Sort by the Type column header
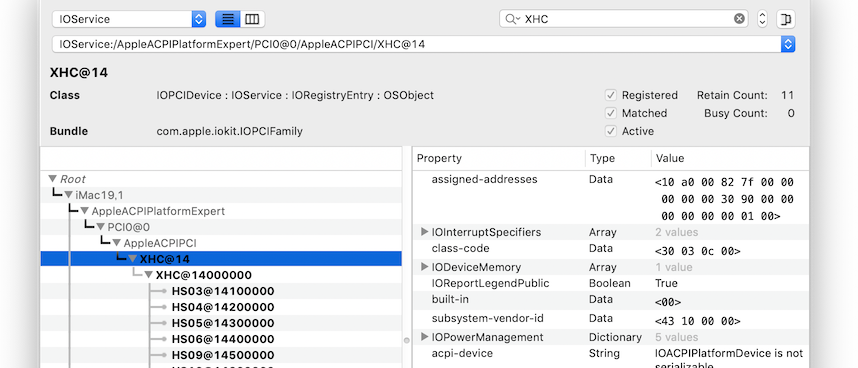The height and width of the screenshot is (368, 858). [x=618, y=159]
